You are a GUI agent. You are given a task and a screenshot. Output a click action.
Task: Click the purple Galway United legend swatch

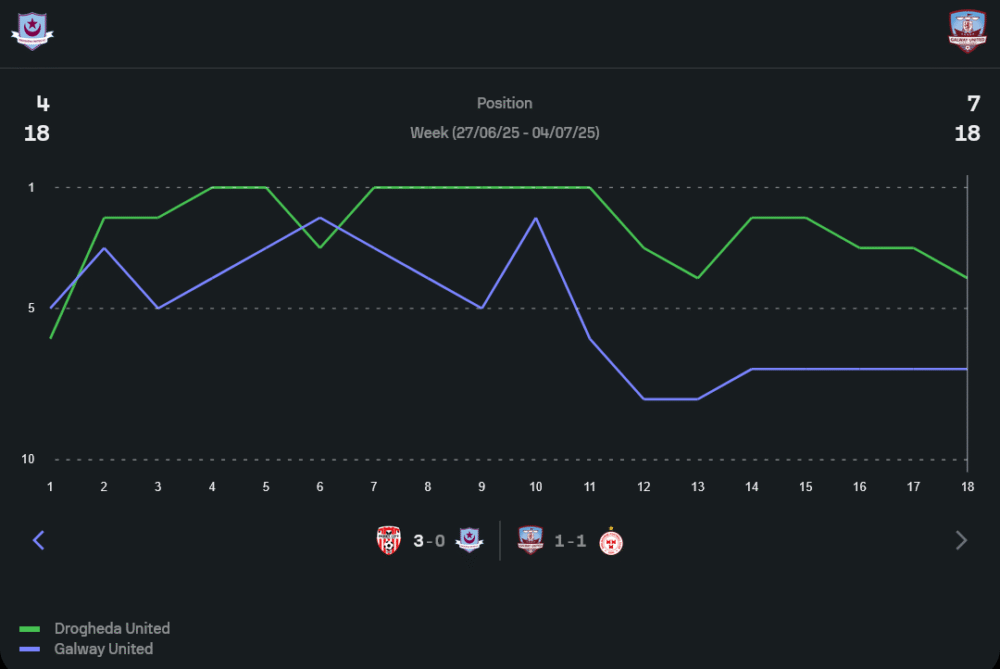click(30, 649)
